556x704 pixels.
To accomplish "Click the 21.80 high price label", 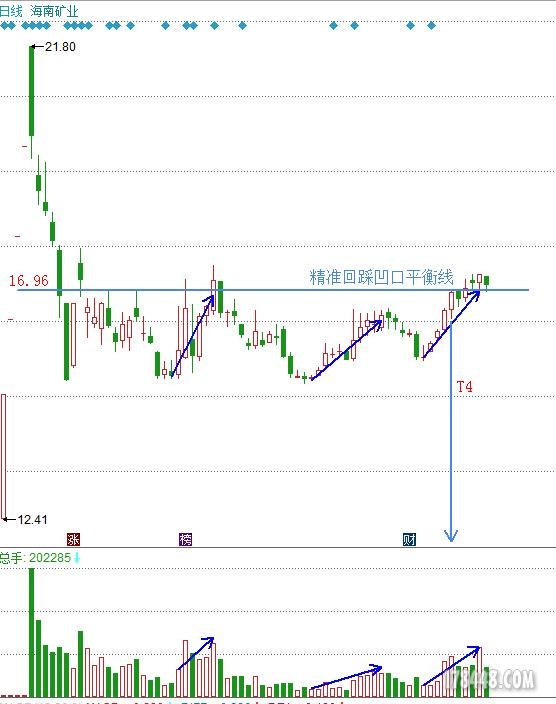I will pyautogui.click(x=60, y=47).
